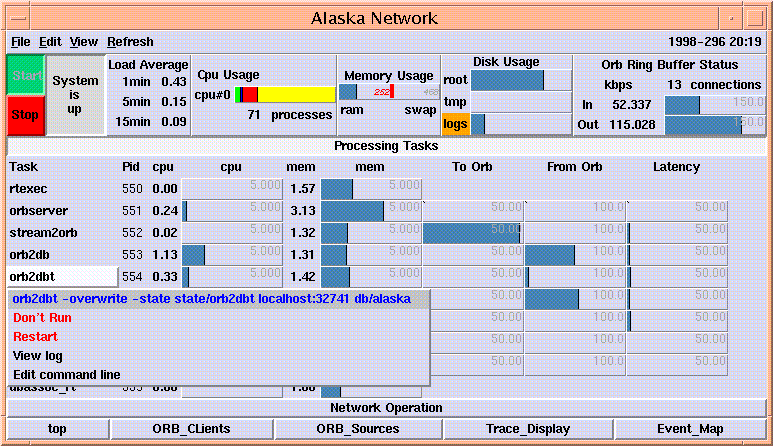Viewport: 773px width, 446px height.
Task: Open the Refresh menu
Action: pyautogui.click(x=131, y=42)
